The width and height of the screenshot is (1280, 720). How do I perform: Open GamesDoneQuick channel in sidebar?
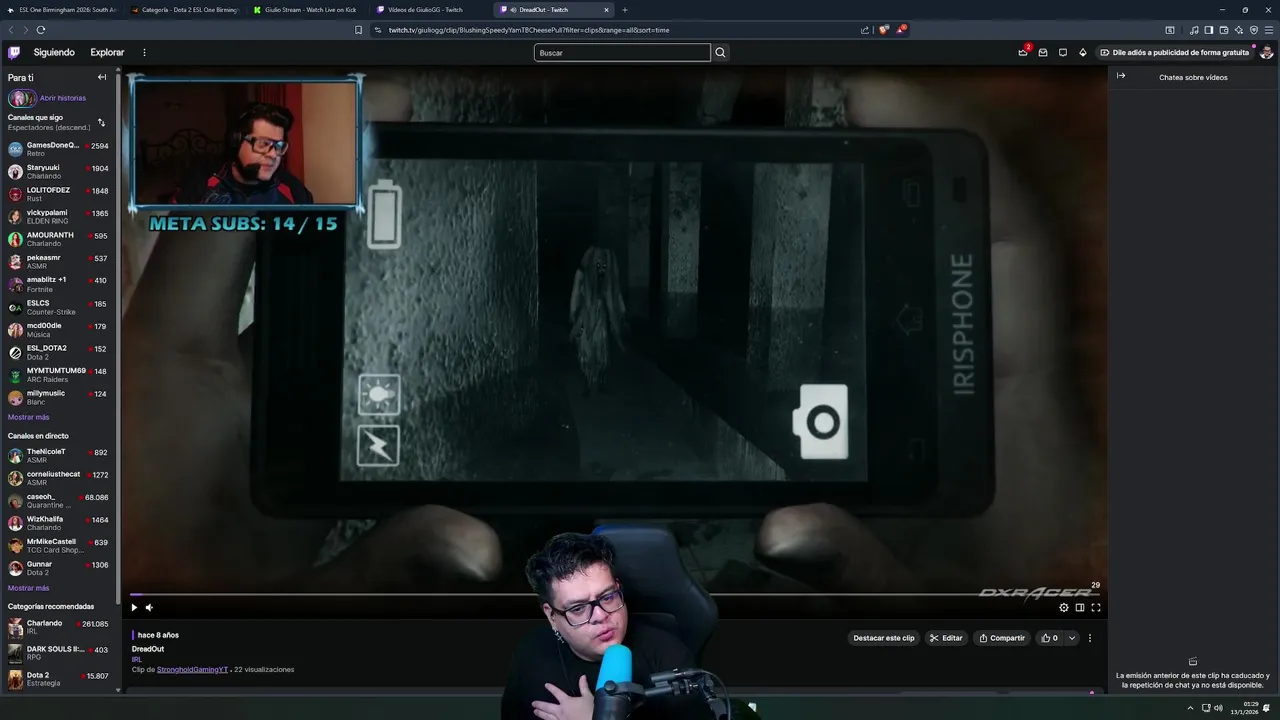(59, 149)
